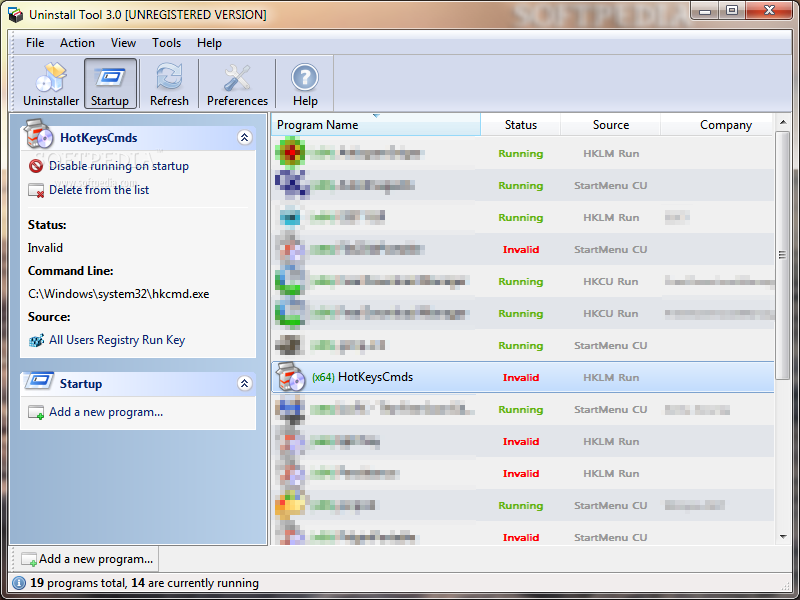Click Add a new program sidebar link

(106, 412)
